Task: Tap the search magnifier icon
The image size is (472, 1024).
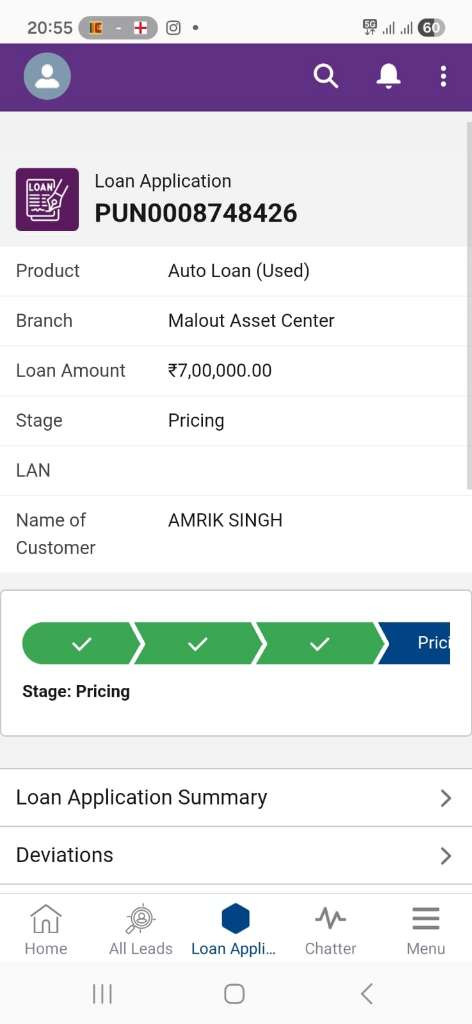Action: point(325,76)
